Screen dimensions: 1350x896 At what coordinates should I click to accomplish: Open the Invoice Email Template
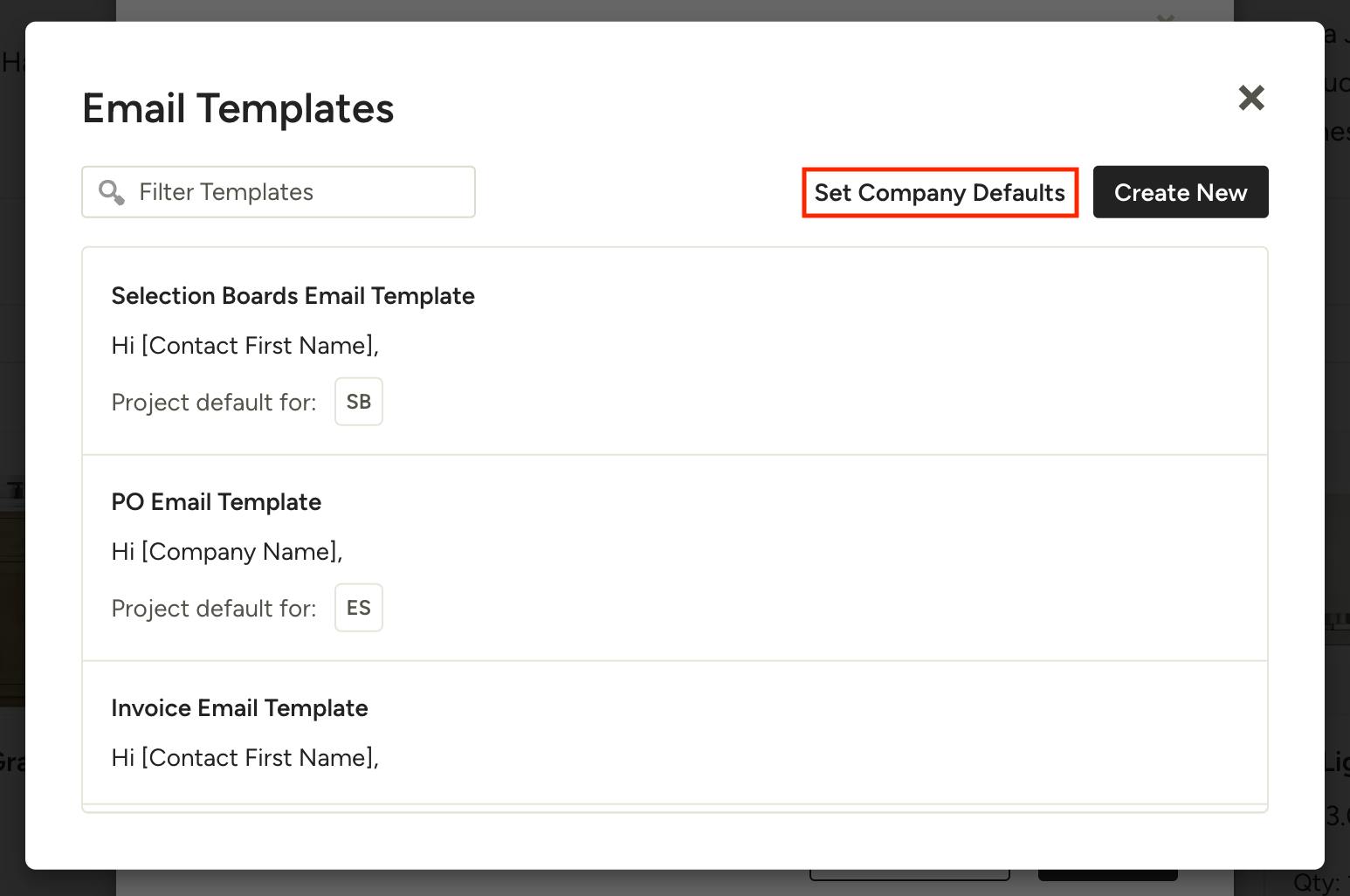pyautogui.click(x=239, y=708)
